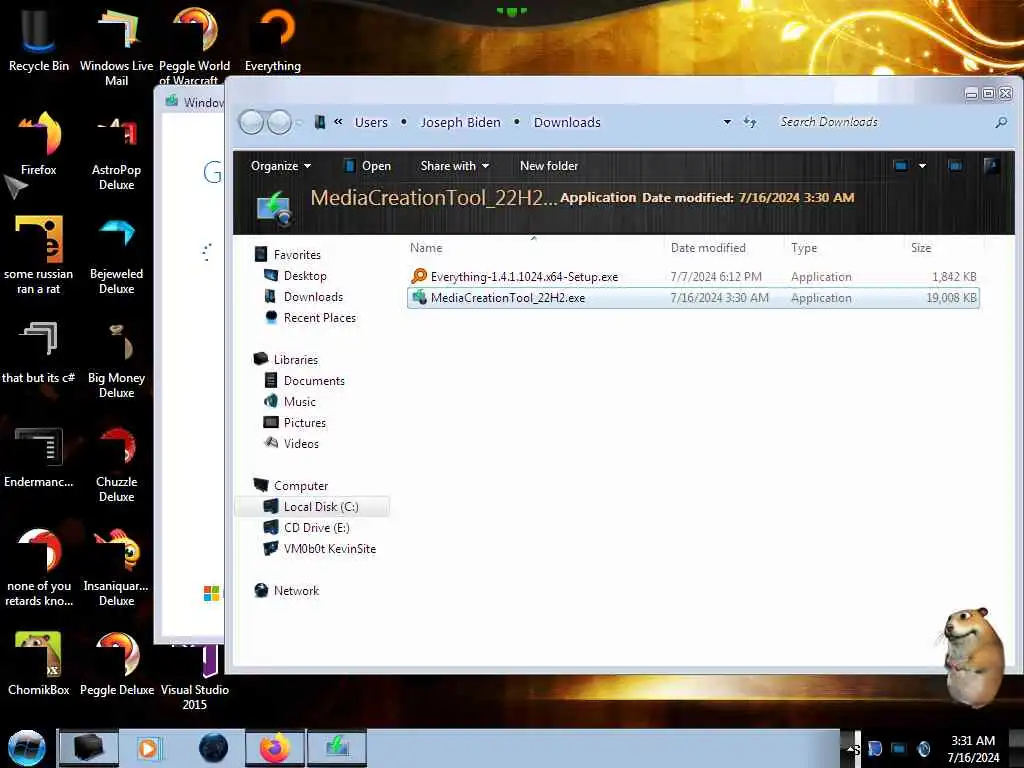The image size is (1024, 768).
Task: Click the refresh icon beside address bar
Action: [750, 122]
